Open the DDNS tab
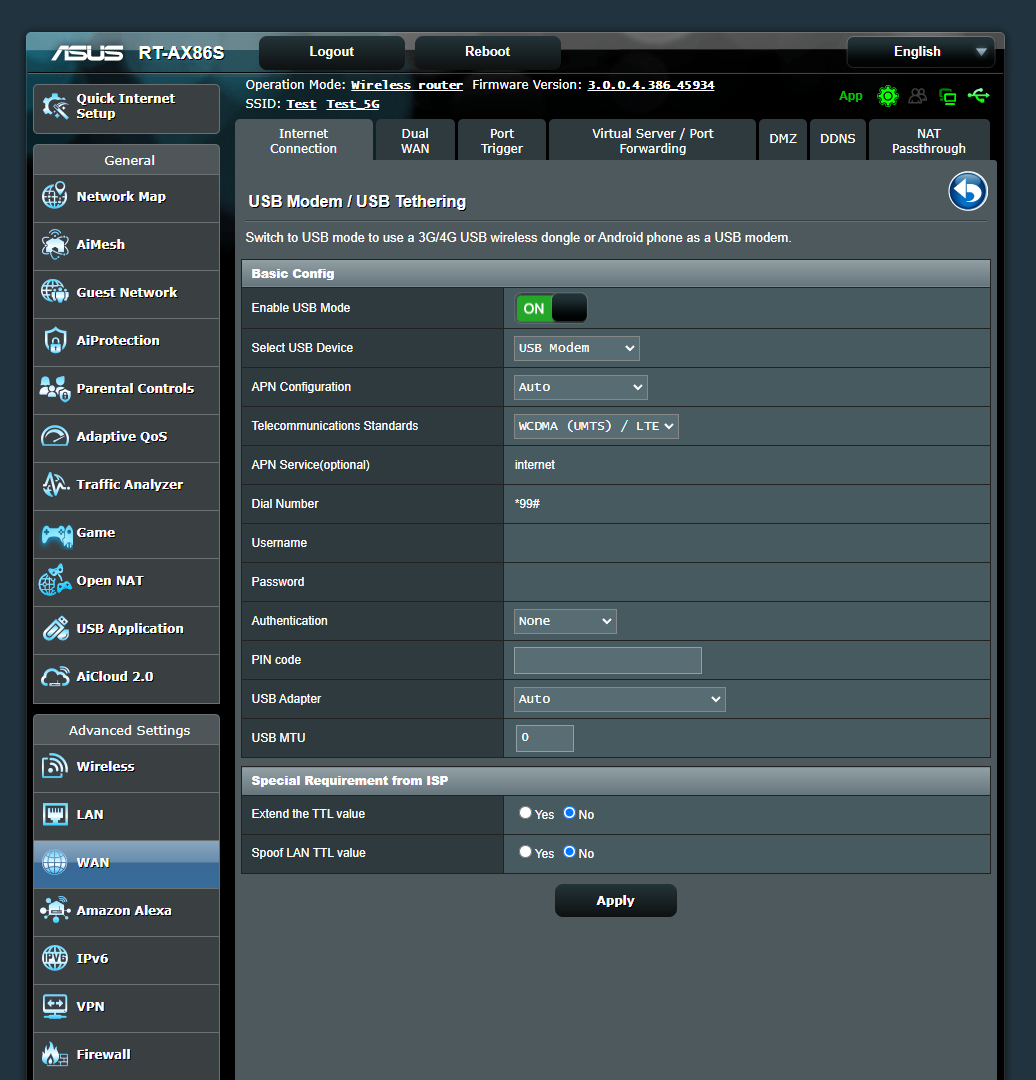The height and width of the screenshot is (1080, 1036). (x=837, y=139)
